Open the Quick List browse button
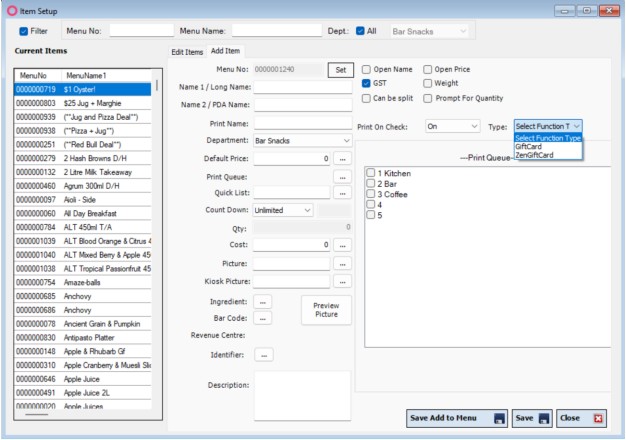626x440 pixels. (343, 193)
